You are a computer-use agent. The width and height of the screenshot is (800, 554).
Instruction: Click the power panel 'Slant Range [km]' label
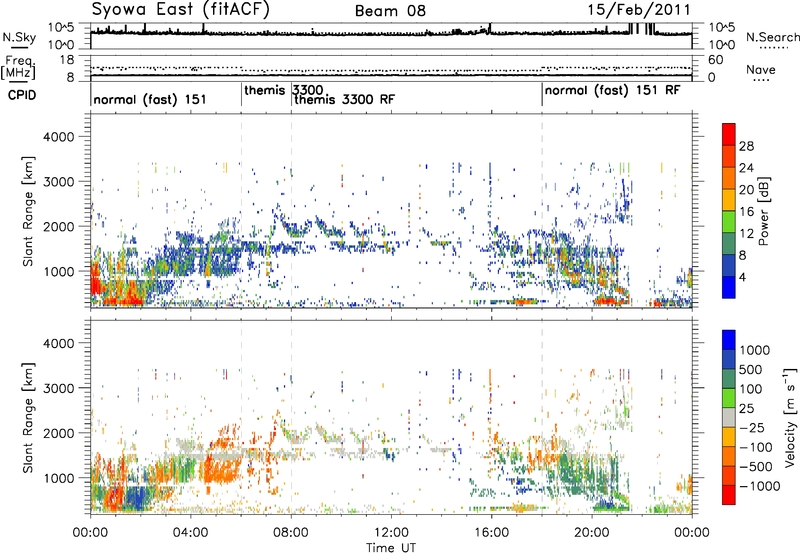click(28, 212)
